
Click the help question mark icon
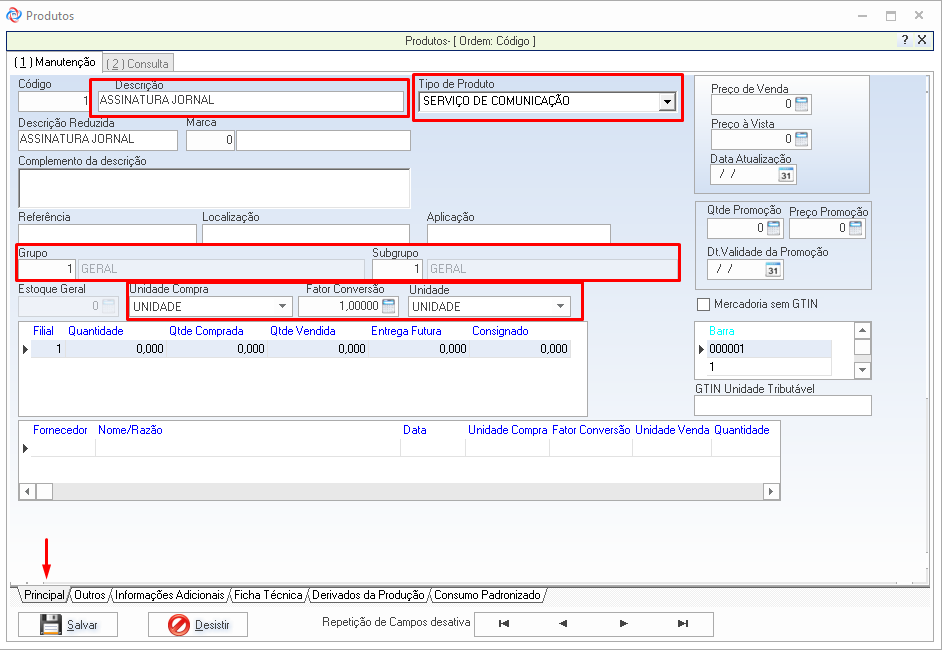click(904, 40)
